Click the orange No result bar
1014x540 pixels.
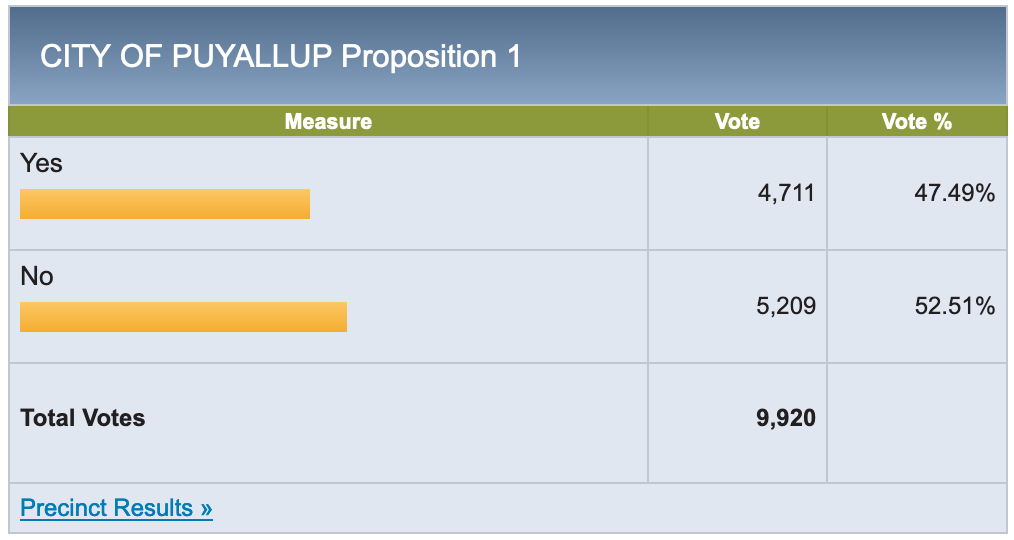183,317
